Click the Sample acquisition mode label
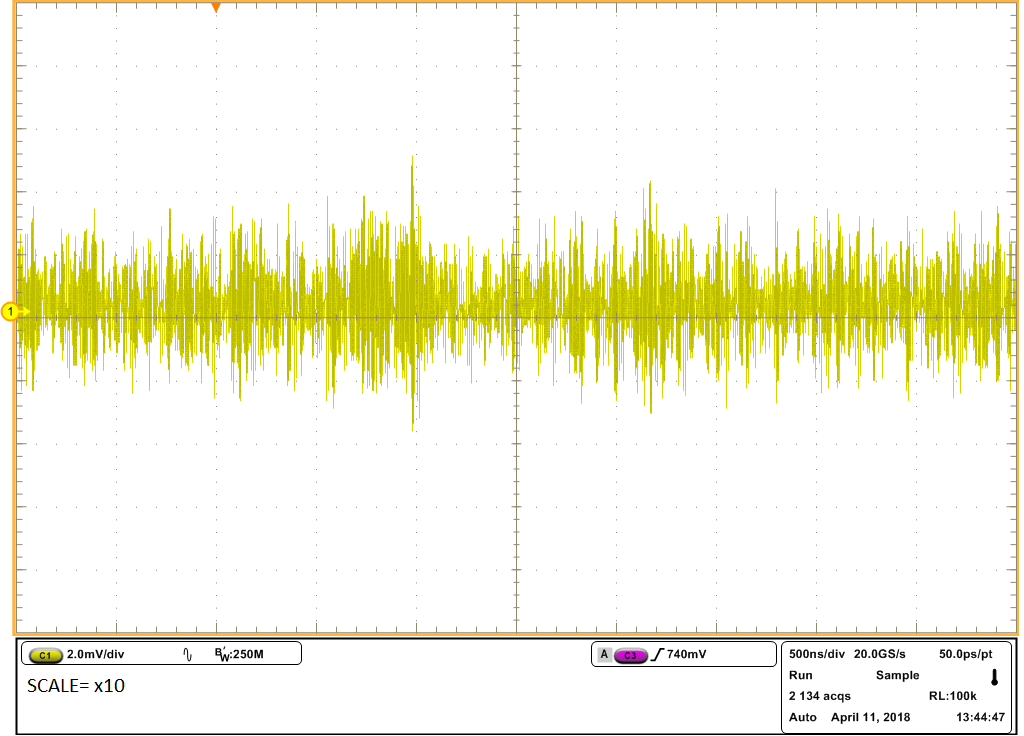Viewport: 1024px width, 736px height. (x=897, y=675)
